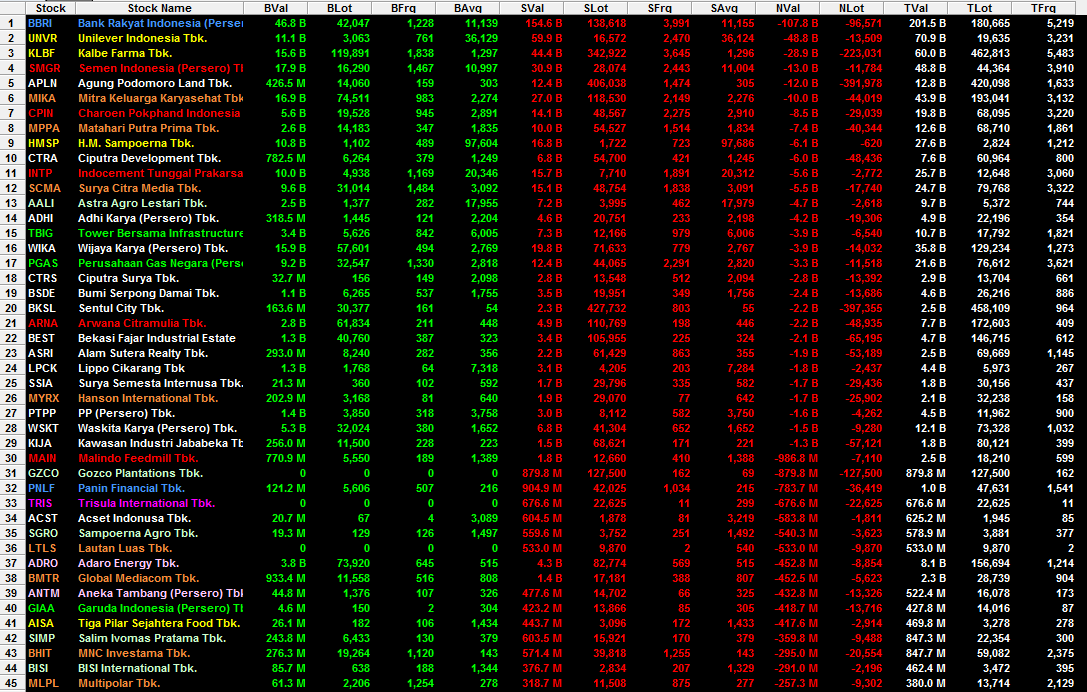Click Tiga Pilar Sejahtera Food name
The height and width of the screenshot is (692, 1087).
[x=159, y=623]
